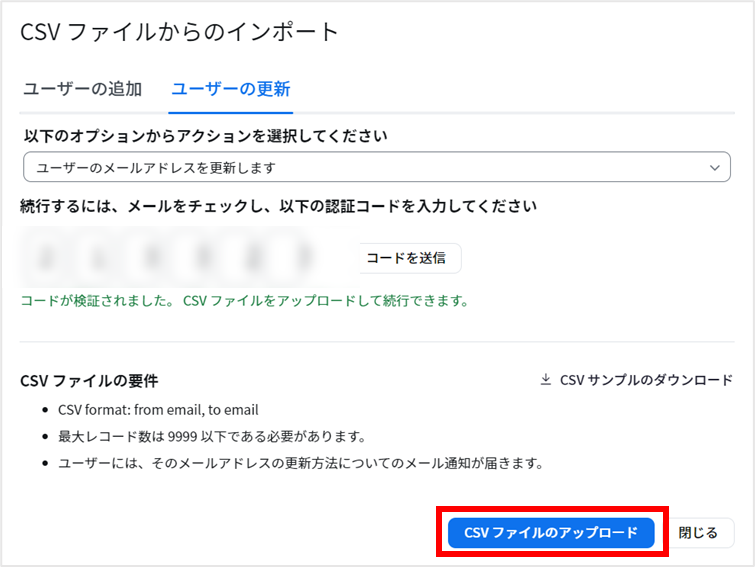The width and height of the screenshot is (755, 567).
Task: Dismiss the dialog with 閉じる
Action: click(698, 532)
